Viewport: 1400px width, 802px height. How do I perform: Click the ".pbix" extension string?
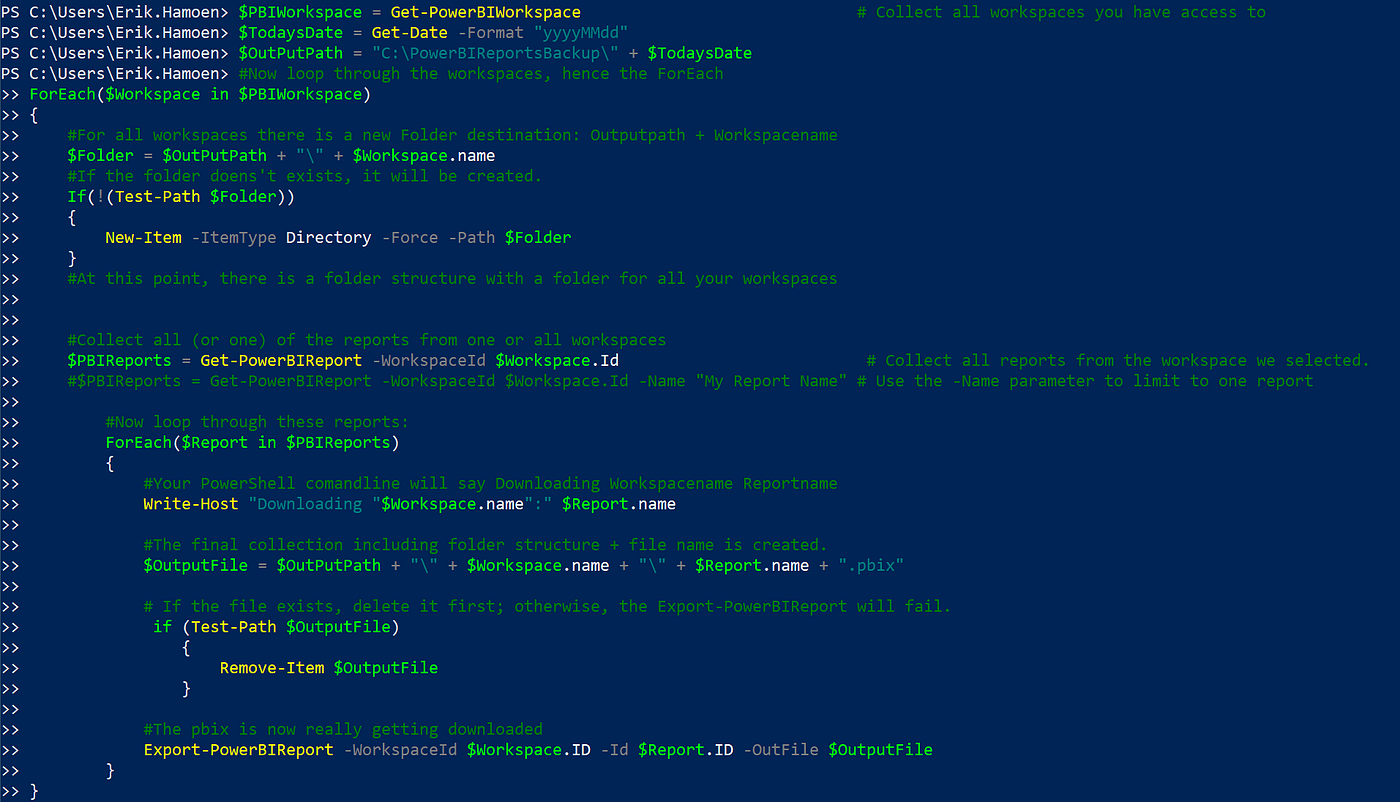point(871,565)
